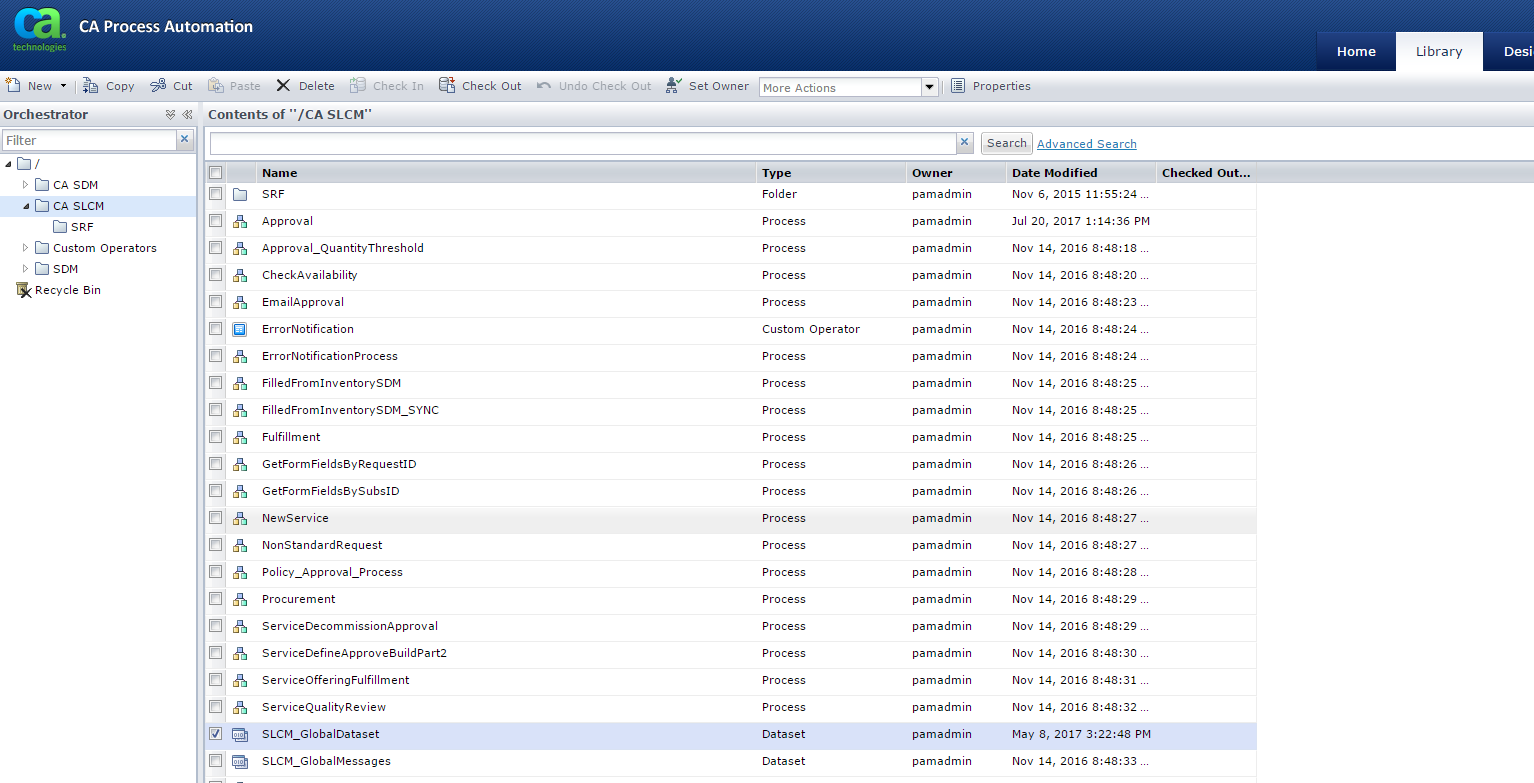
Task: Click the CA Technologies logo
Action: tap(40, 31)
